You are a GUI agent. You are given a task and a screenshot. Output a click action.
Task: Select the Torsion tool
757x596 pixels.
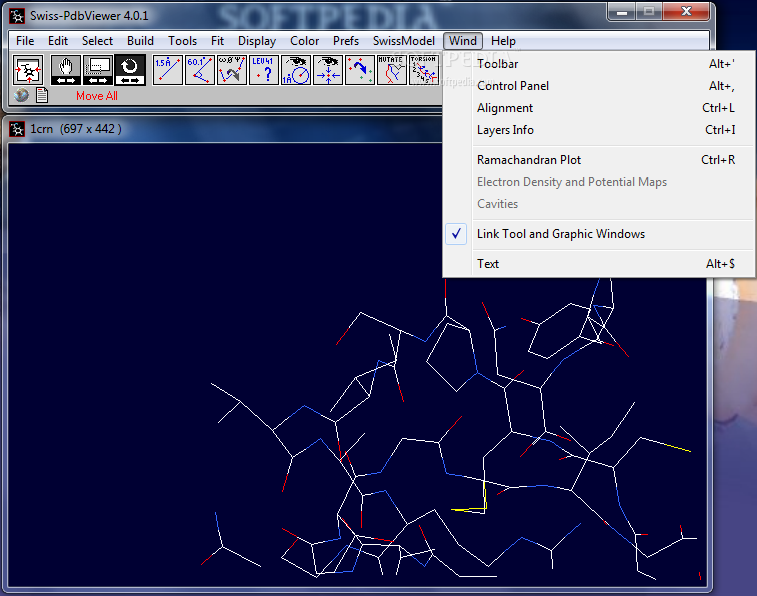point(423,70)
